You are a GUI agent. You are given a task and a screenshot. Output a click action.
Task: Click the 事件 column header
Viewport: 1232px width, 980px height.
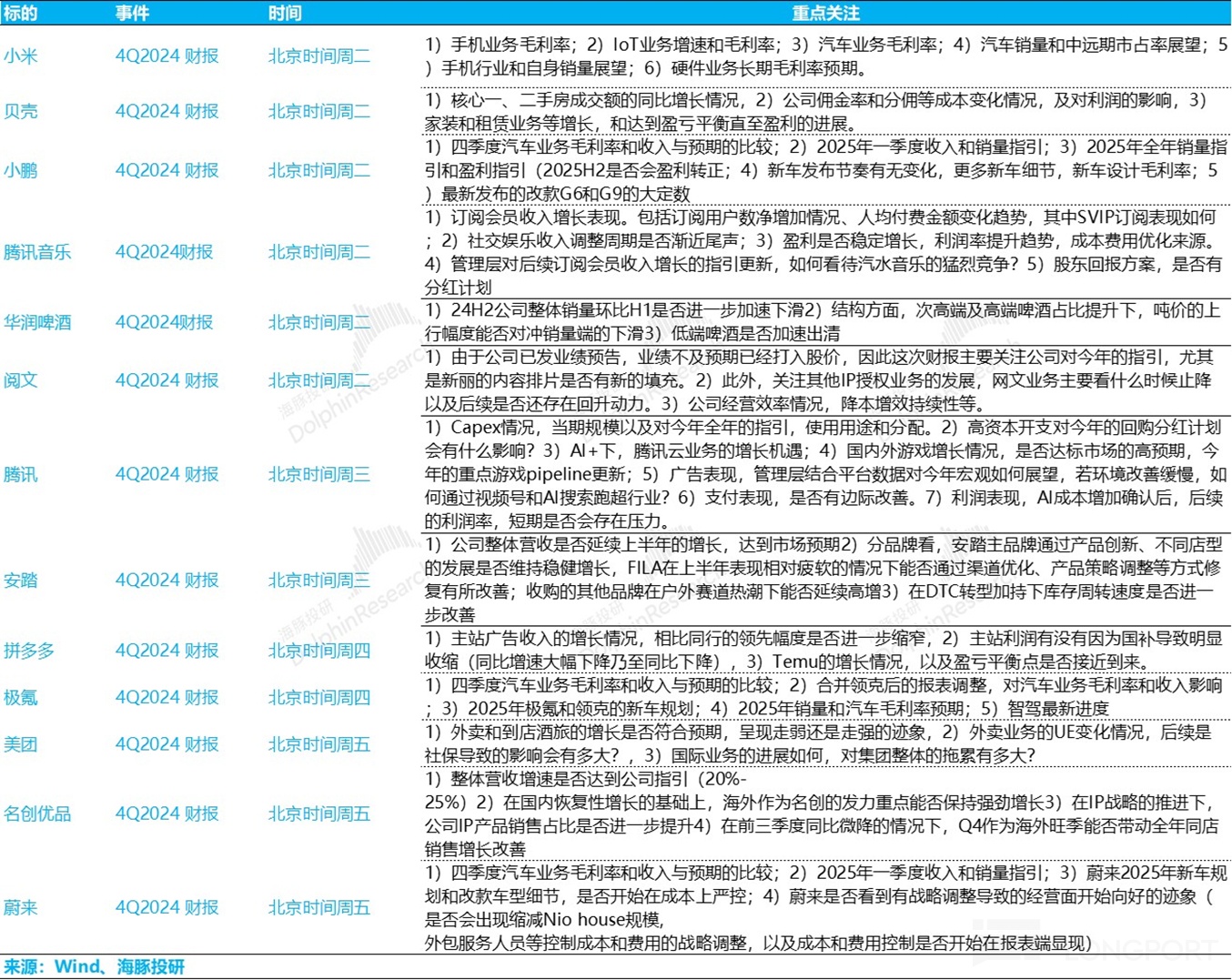tap(133, 13)
